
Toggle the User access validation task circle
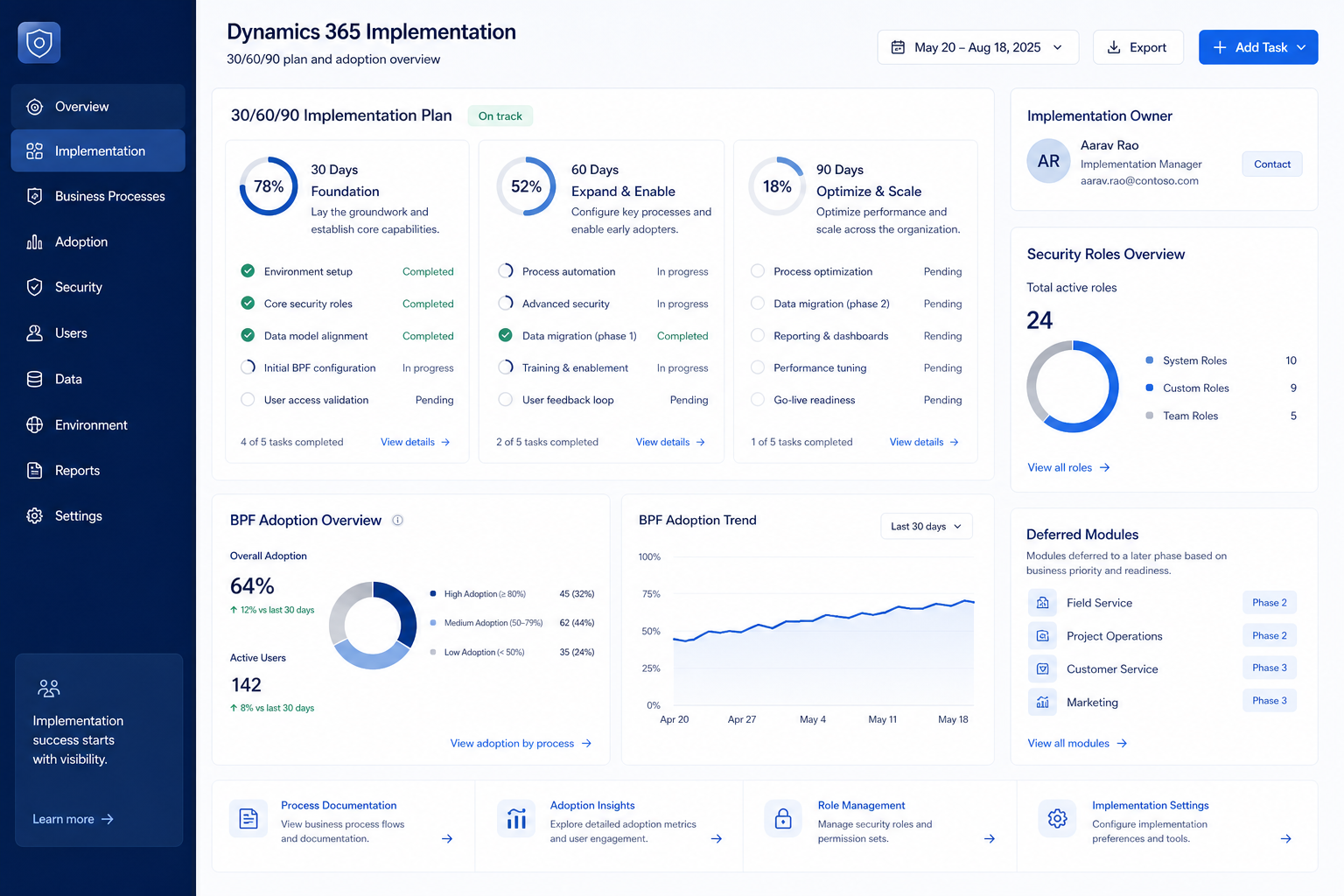[x=248, y=400]
